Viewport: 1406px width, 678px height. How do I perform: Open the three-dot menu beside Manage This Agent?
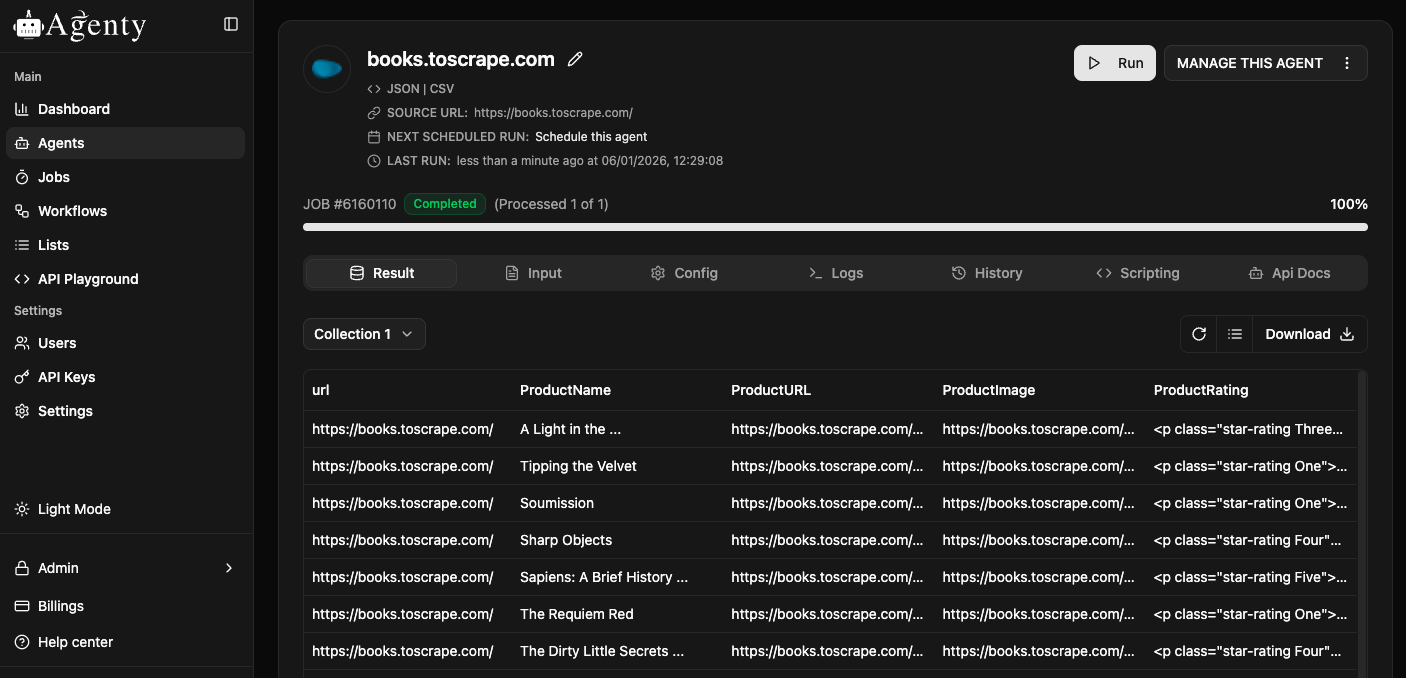coord(1347,63)
